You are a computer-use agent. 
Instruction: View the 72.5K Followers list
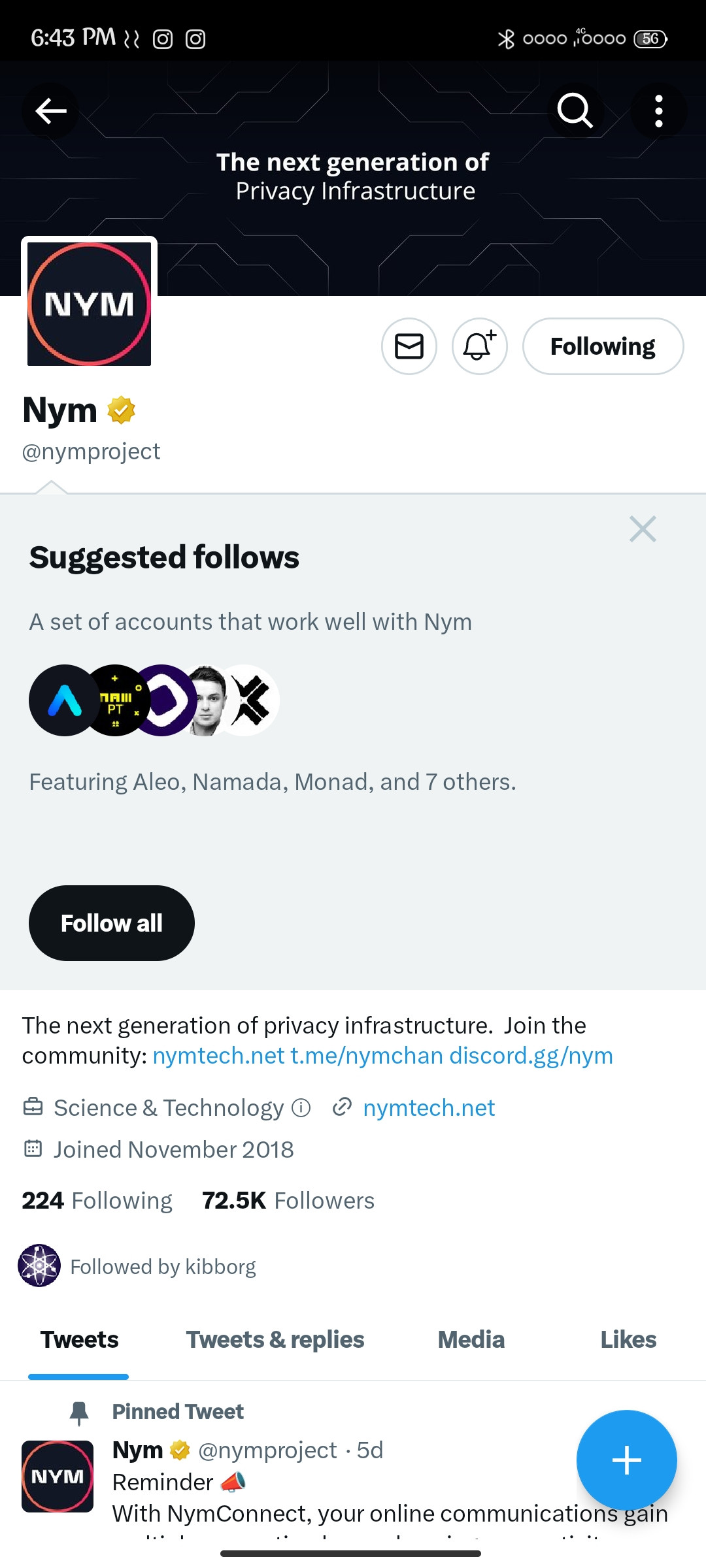click(x=288, y=1201)
